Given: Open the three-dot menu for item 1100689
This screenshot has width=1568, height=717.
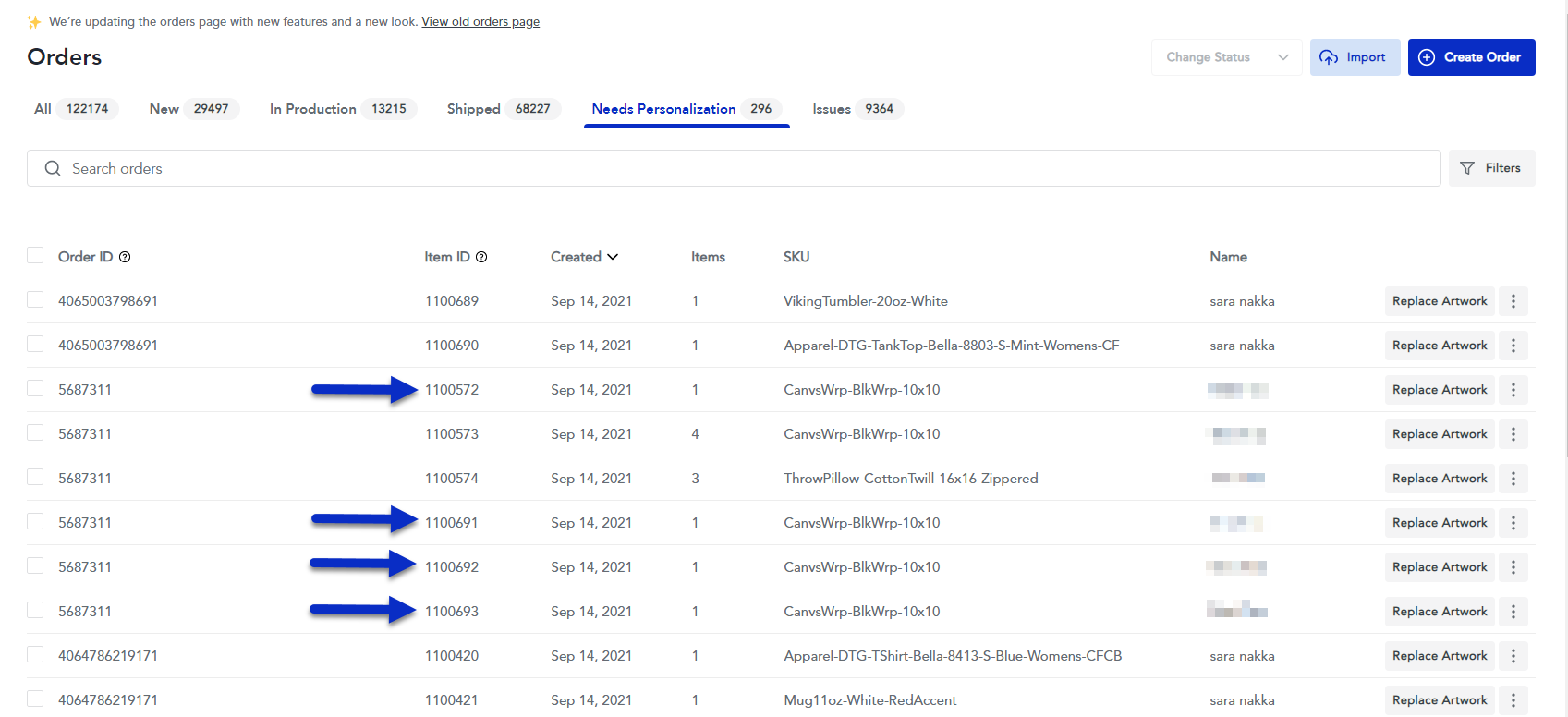Looking at the screenshot, I should pos(1513,301).
